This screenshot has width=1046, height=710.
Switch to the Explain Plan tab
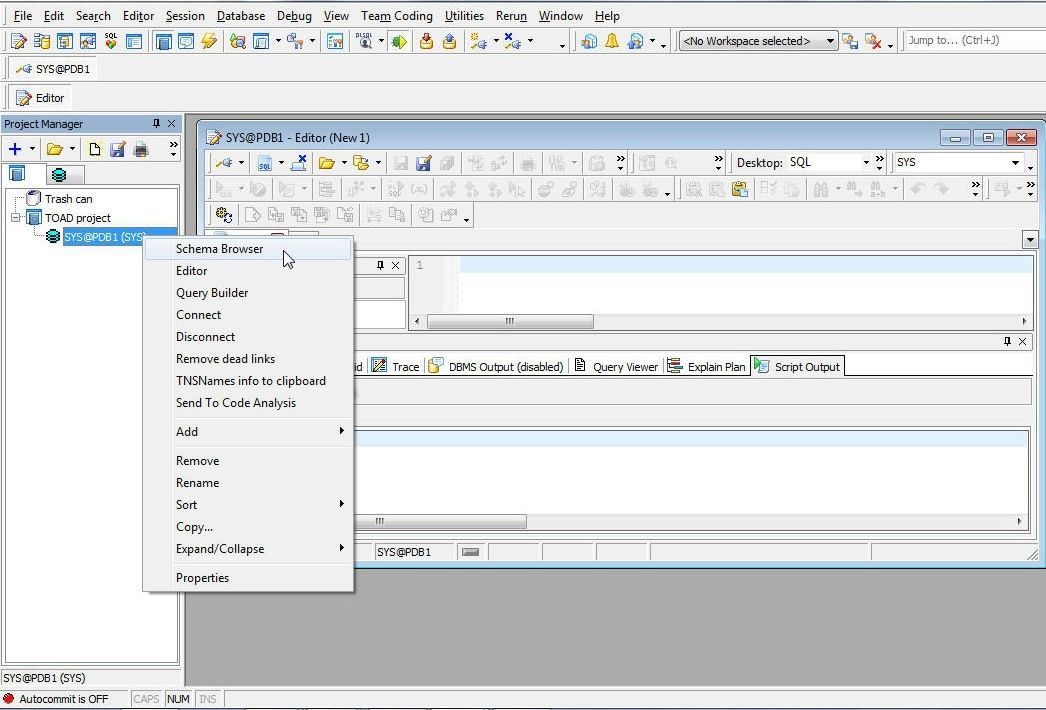click(x=706, y=366)
